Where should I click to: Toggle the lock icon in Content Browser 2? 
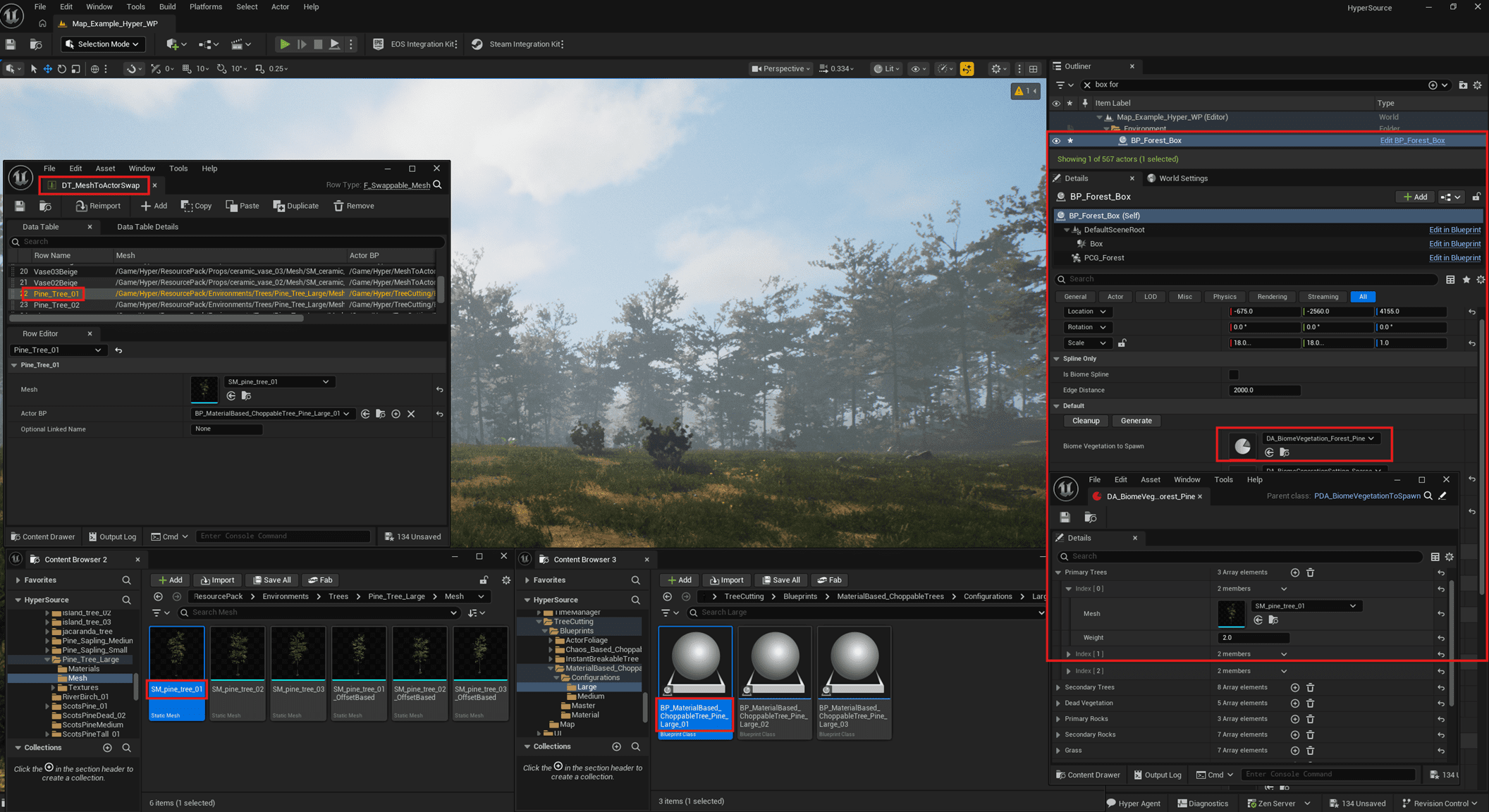point(484,580)
